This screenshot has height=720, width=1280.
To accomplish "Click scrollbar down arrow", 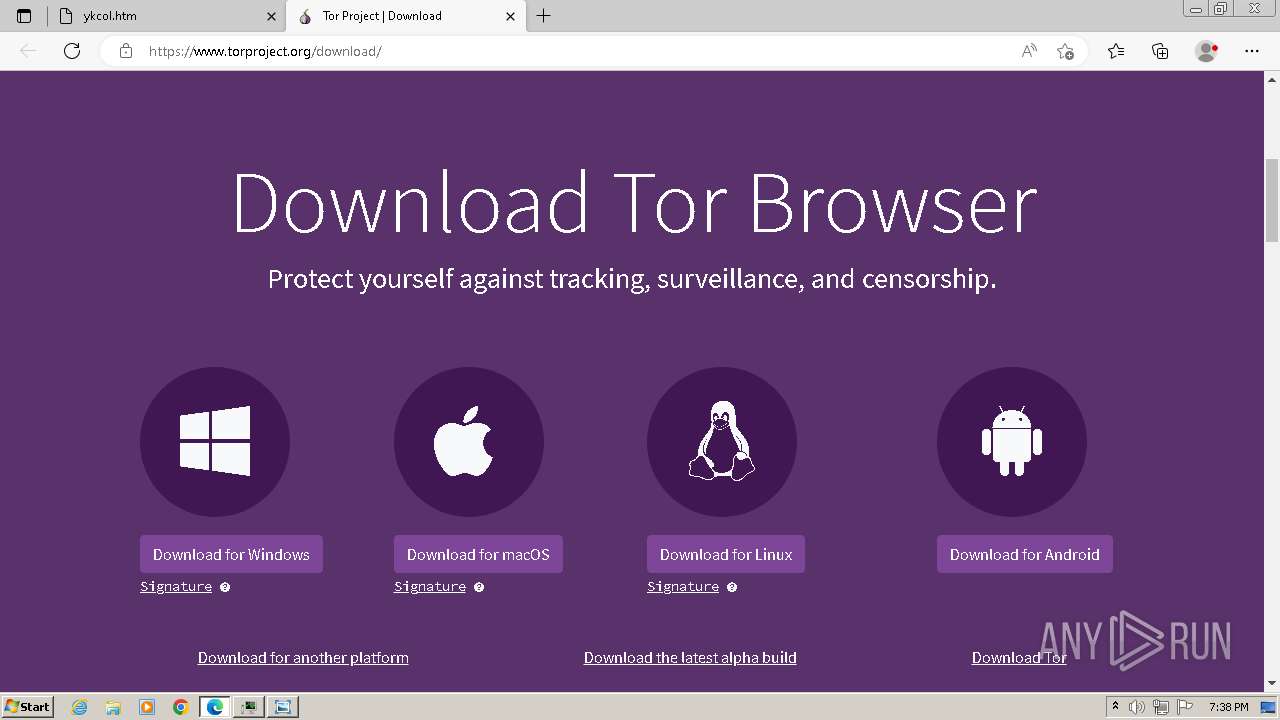I will point(1272,684).
